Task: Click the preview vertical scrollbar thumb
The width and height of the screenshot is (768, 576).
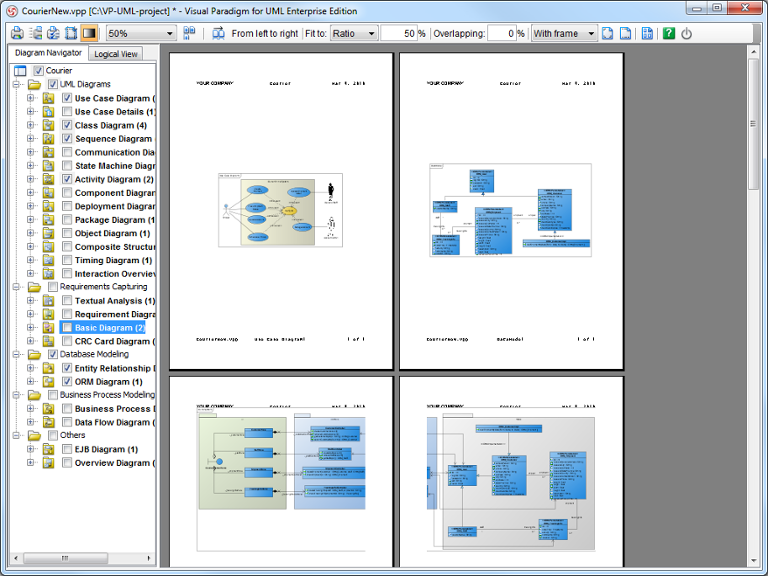Action: (753, 124)
